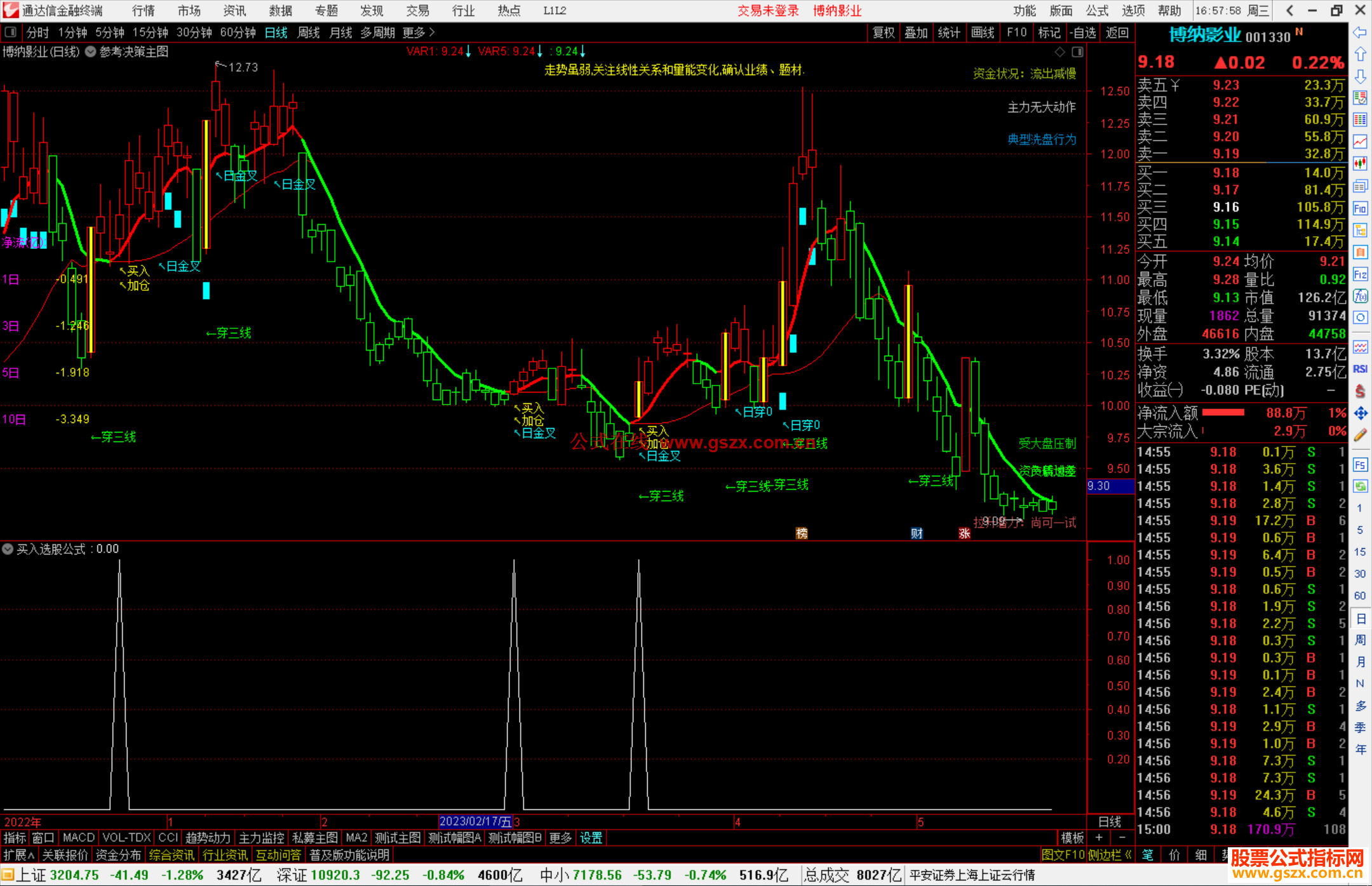Viewport: 1372px width, 886px height.
Task: Click the pencil drawing tool icon
Action: pos(1360,435)
